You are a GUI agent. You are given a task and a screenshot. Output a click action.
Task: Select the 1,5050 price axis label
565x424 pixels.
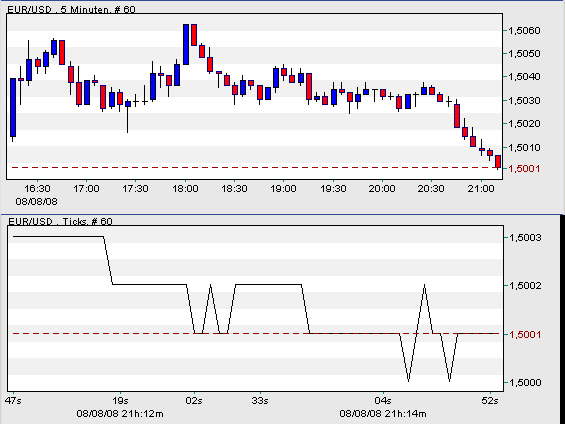(524, 54)
